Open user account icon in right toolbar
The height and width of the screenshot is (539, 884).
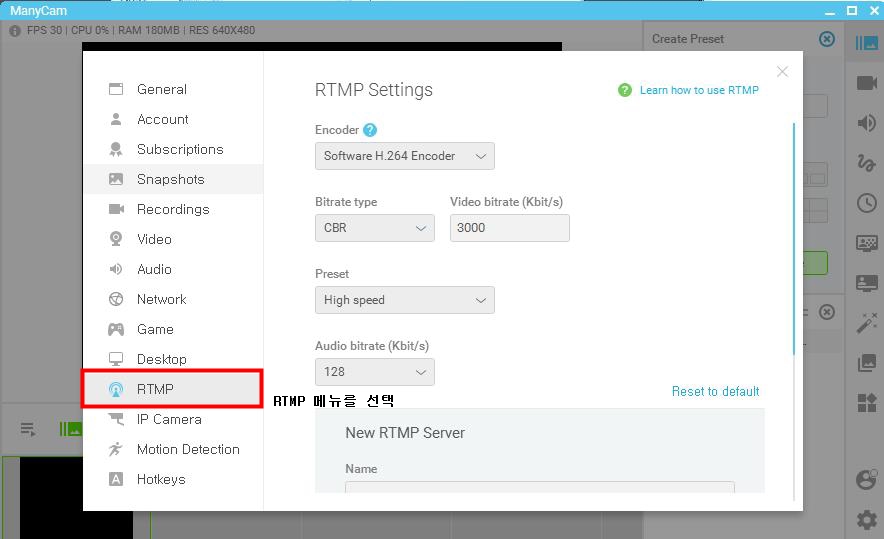pyautogui.click(x=867, y=479)
